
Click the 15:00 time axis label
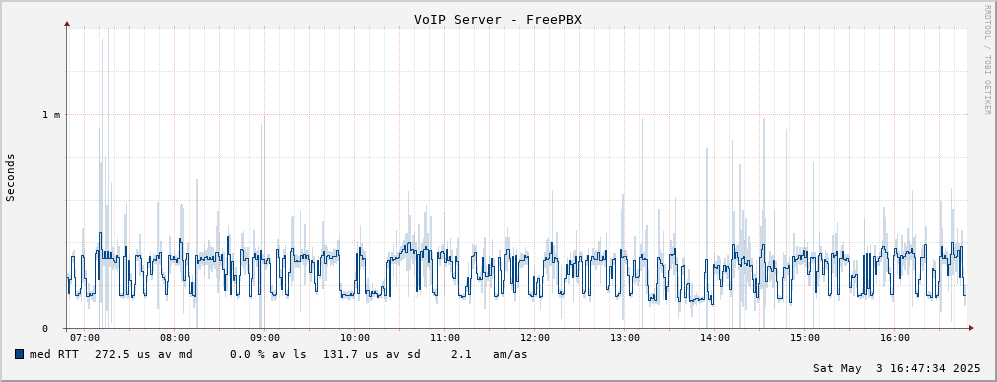coord(805,338)
